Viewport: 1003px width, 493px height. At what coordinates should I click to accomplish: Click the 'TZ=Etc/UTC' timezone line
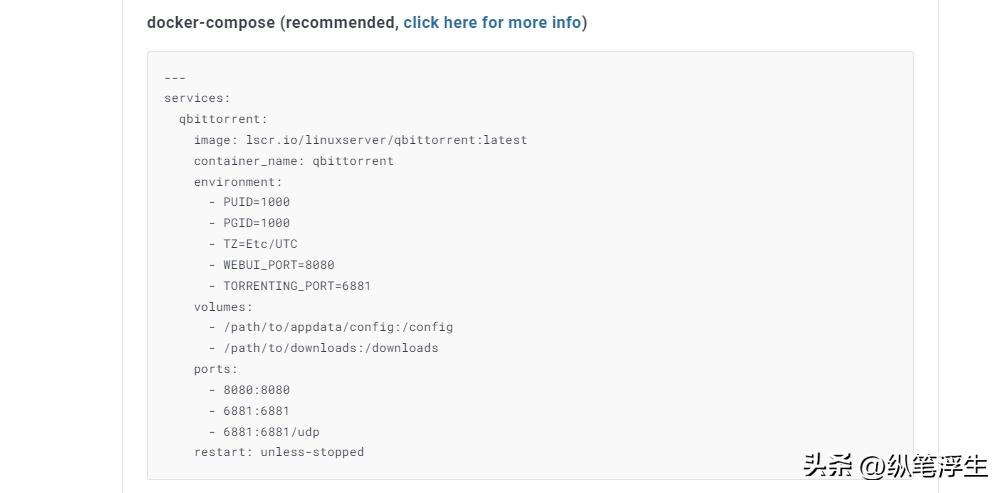click(x=260, y=244)
